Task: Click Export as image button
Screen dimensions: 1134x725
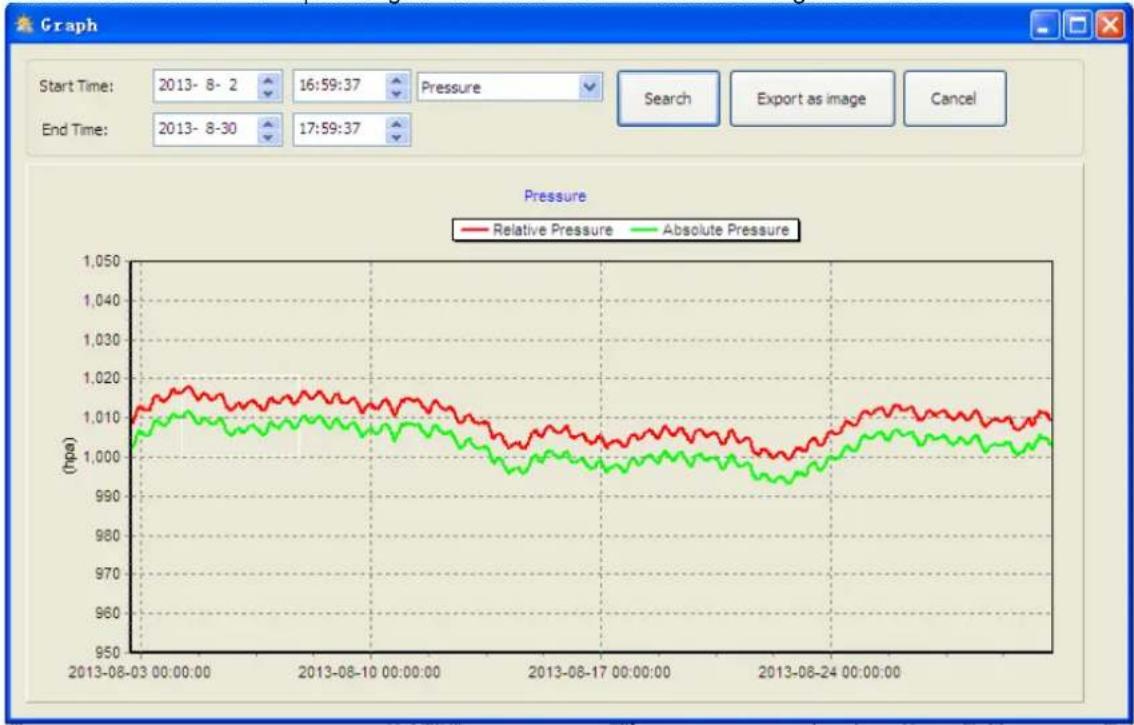Action: [x=811, y=98]
